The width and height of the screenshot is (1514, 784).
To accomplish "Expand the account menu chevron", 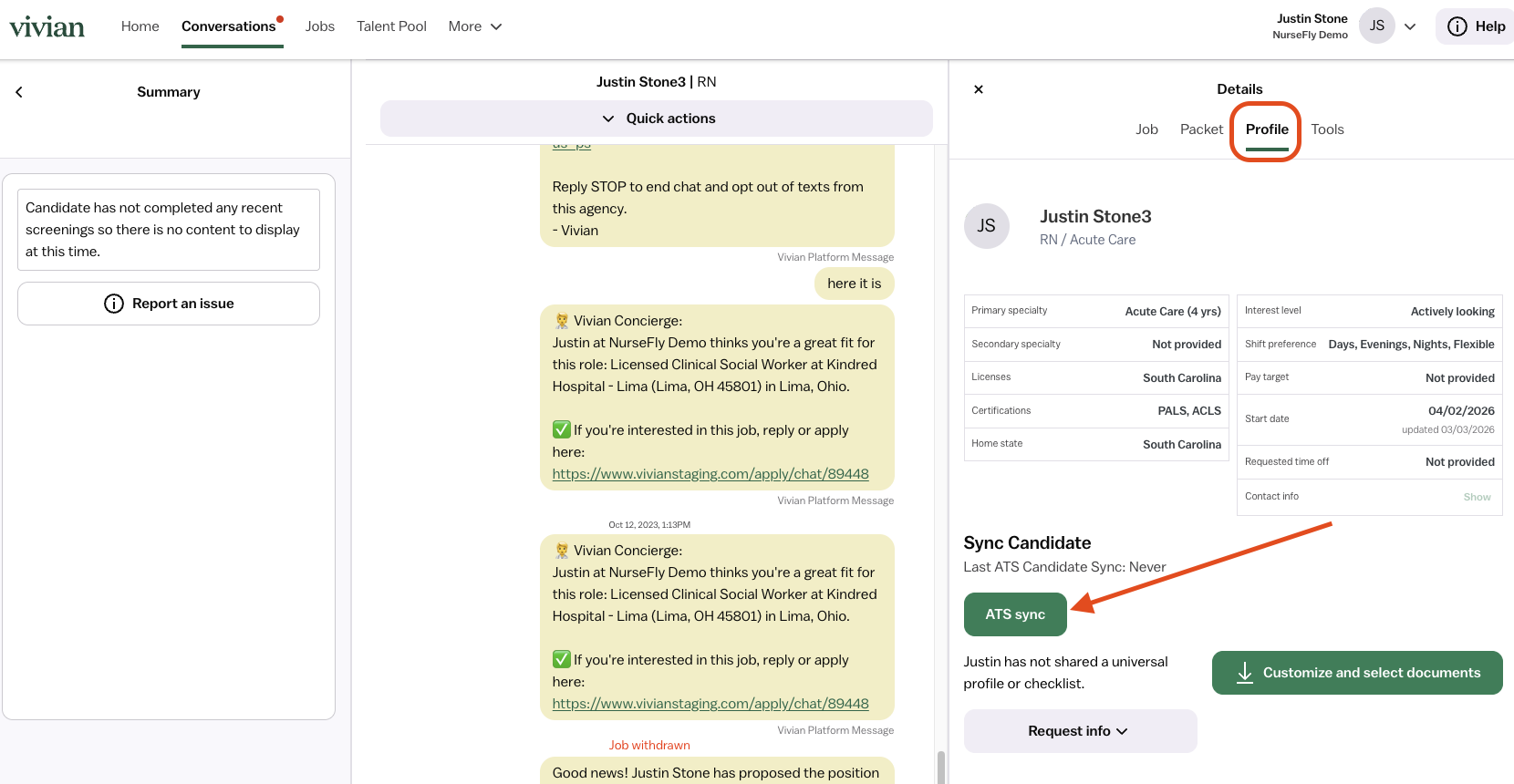I will [1410, 26].
